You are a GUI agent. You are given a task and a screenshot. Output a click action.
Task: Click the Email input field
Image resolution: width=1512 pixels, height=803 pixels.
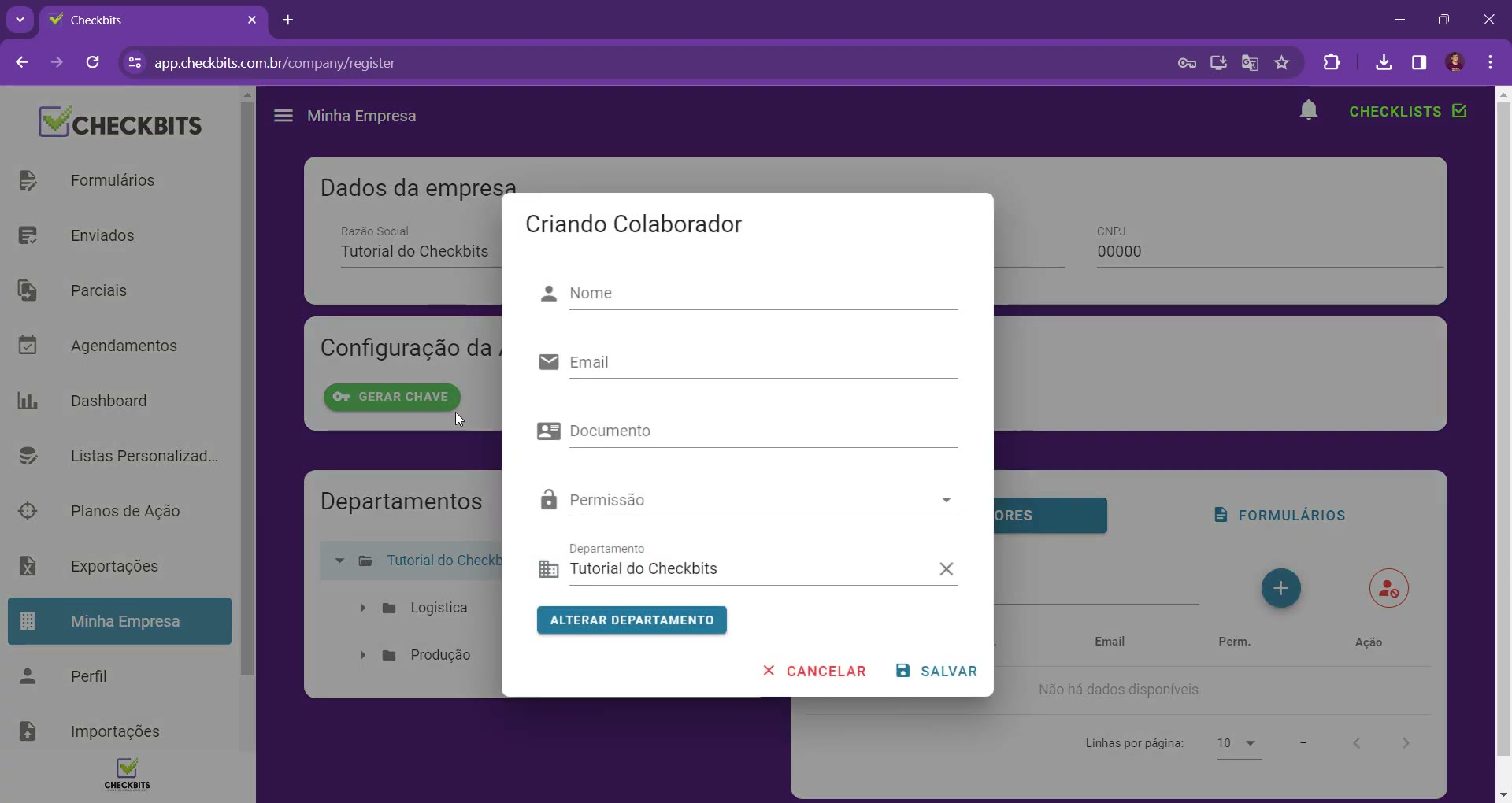pos(763,362)
